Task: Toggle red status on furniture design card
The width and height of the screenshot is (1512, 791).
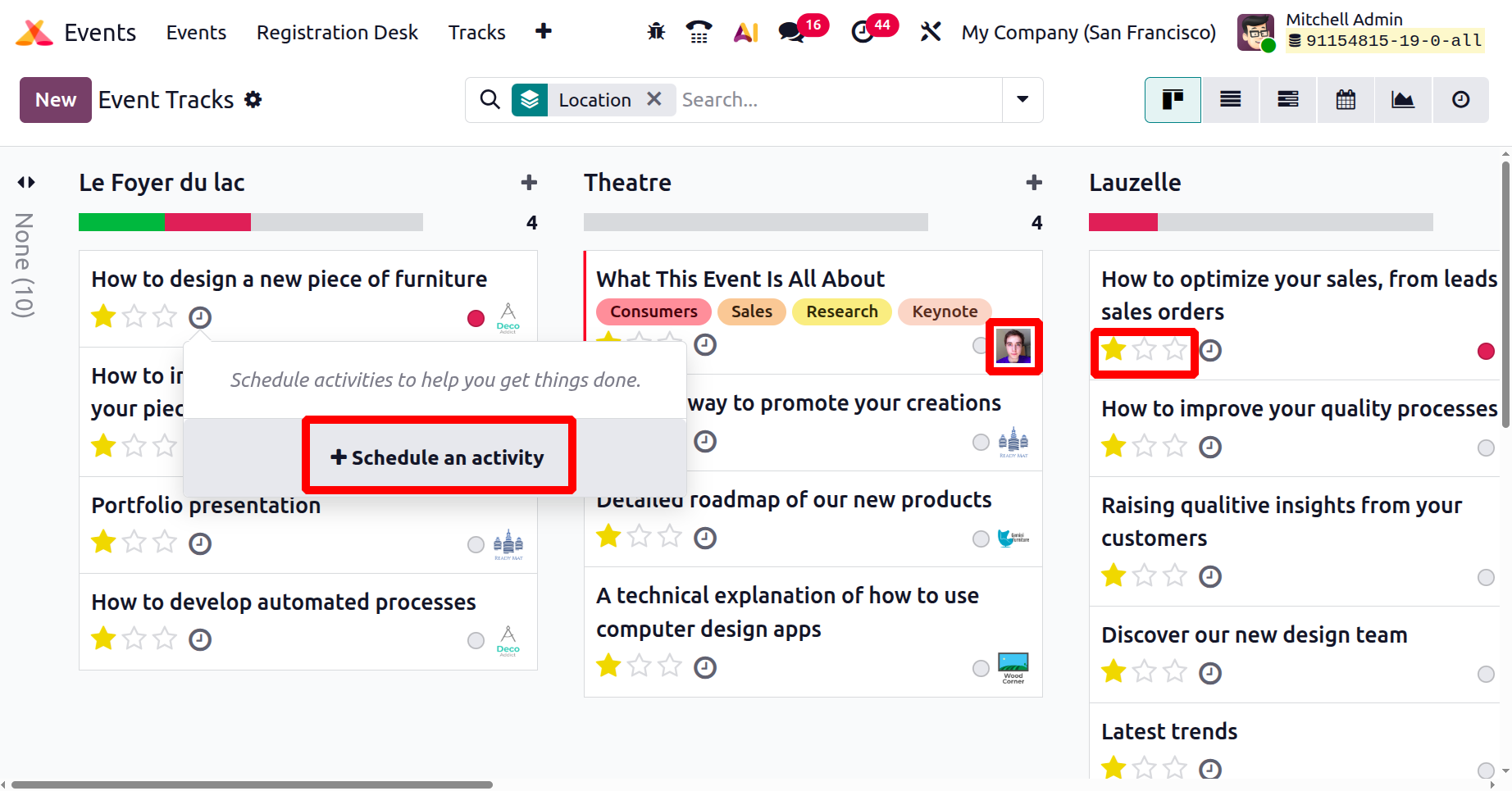Action: coord(476,318)
